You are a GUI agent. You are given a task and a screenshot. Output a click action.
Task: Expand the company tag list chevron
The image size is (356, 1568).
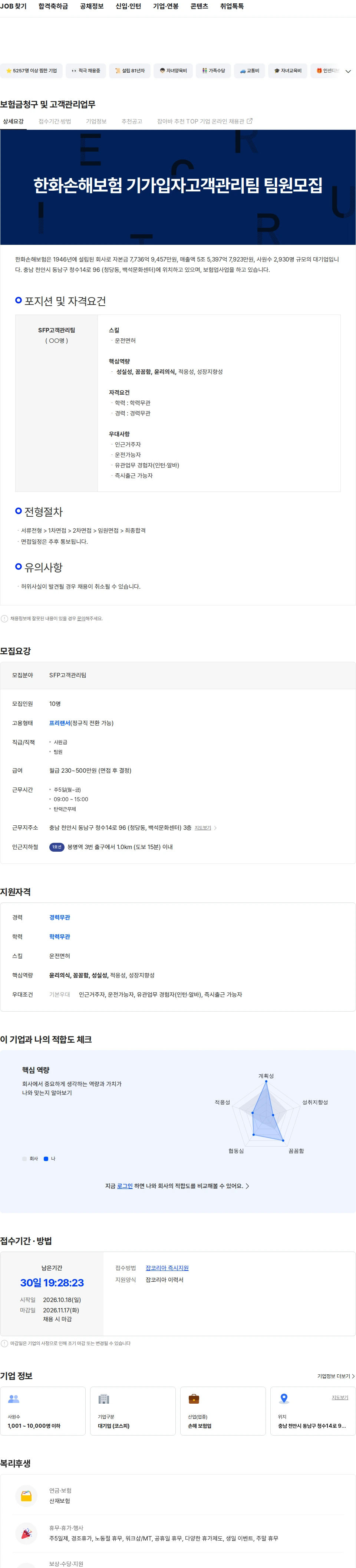pos(348,71)
